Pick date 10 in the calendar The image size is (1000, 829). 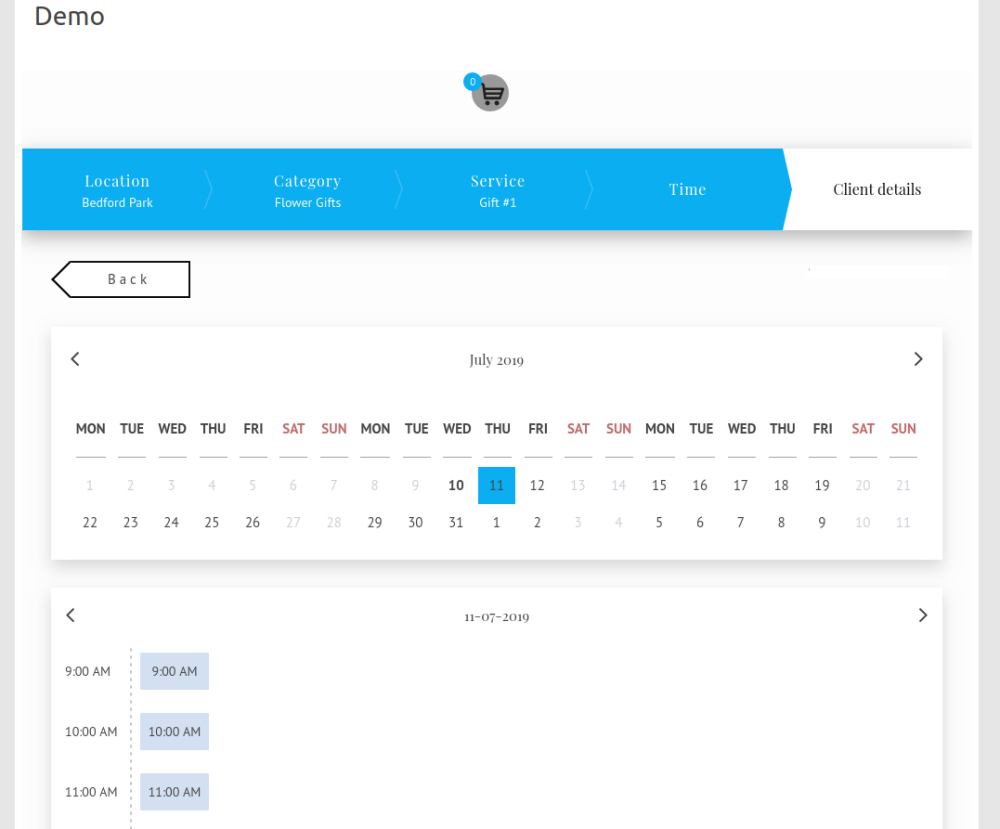pos(456,486)
